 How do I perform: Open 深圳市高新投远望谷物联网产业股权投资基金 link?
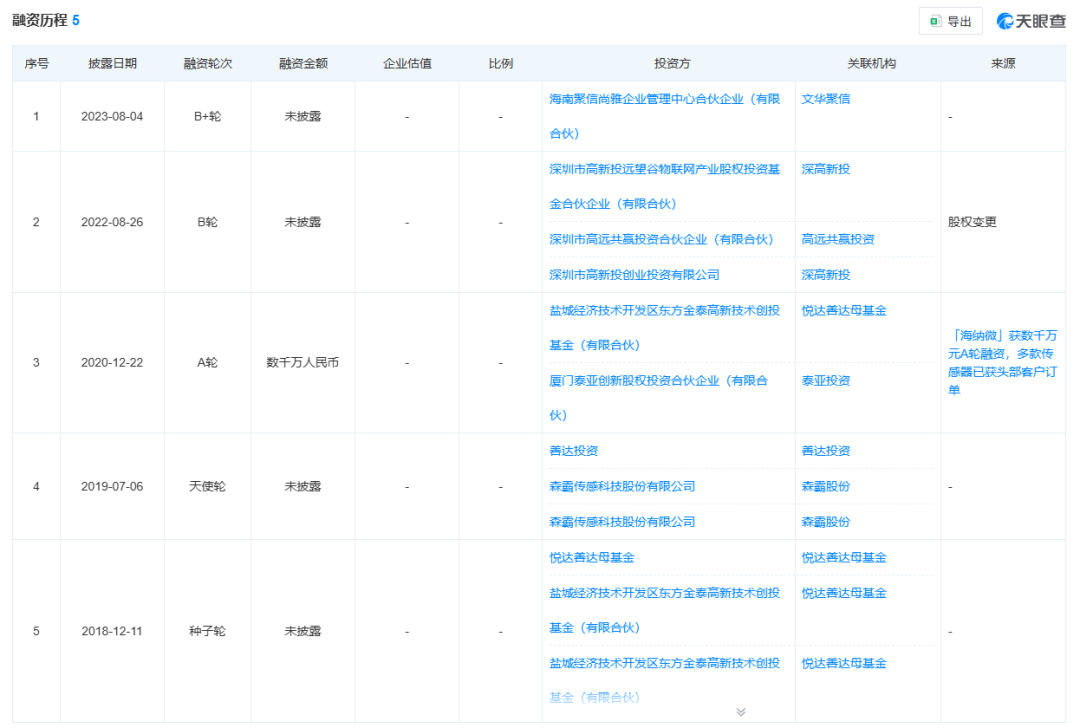tap(665, 187)
